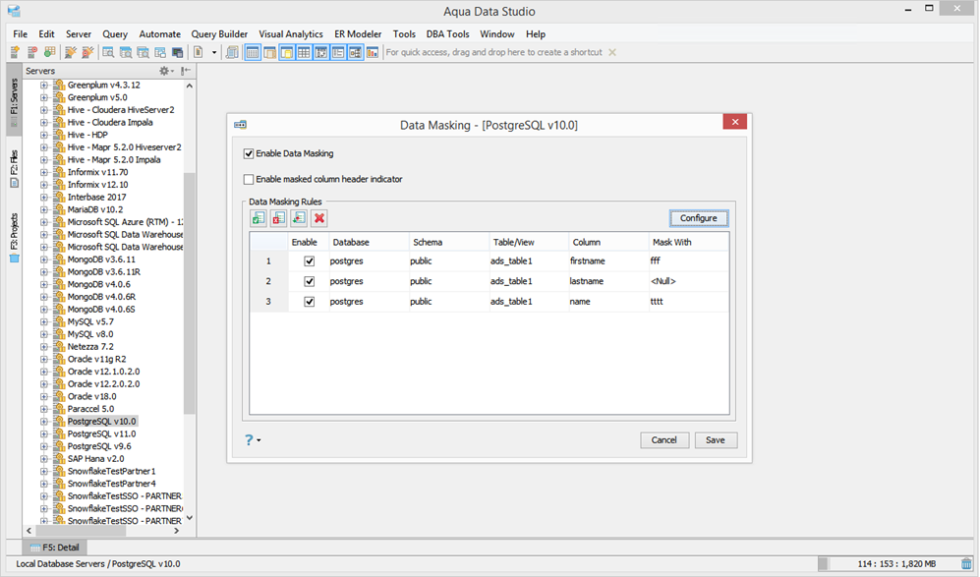Expand the Oracle v18.0 tree node
The height and width of the screenshot is (577, 980).
(x=42, y=396)
